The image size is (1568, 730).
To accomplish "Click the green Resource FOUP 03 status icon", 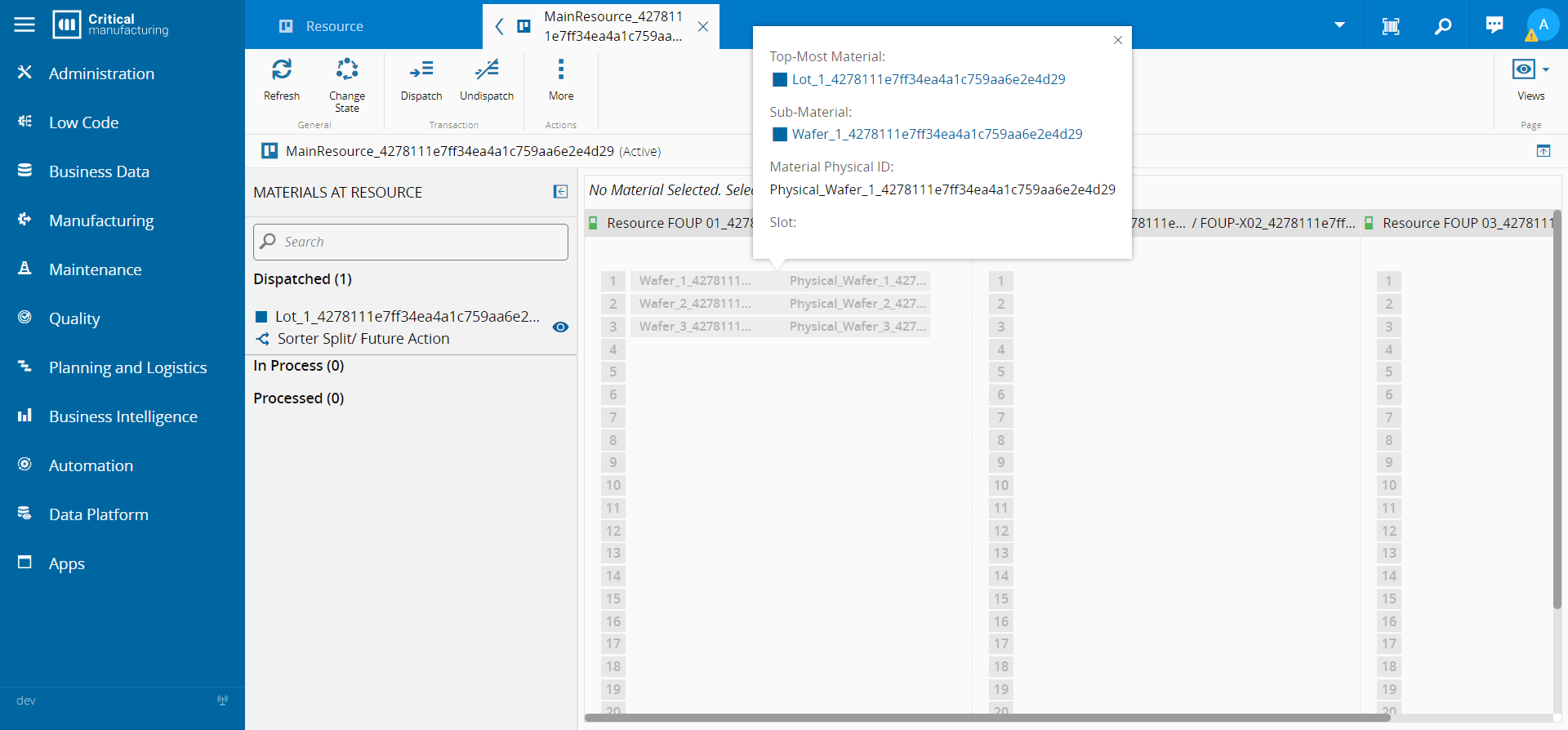I will [x=1369, y=223].
